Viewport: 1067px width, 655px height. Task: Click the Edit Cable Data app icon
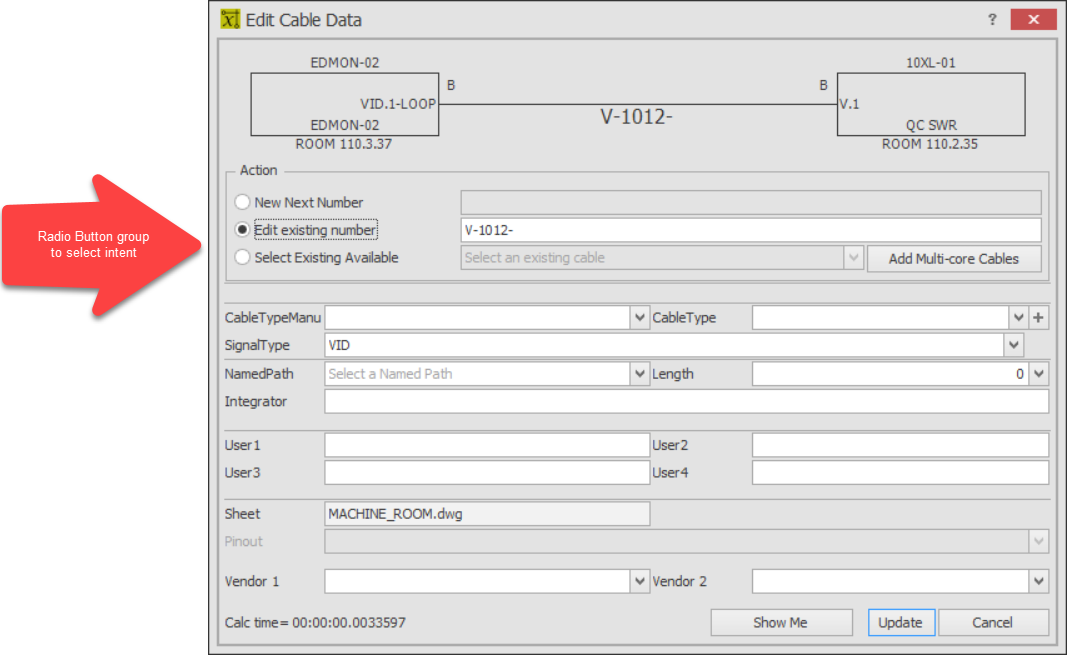(x=230, y=20)
